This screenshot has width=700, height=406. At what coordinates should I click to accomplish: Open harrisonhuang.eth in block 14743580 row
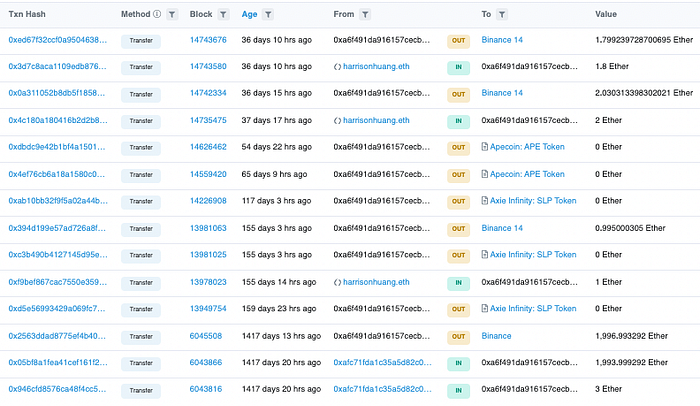pos(376,66)
